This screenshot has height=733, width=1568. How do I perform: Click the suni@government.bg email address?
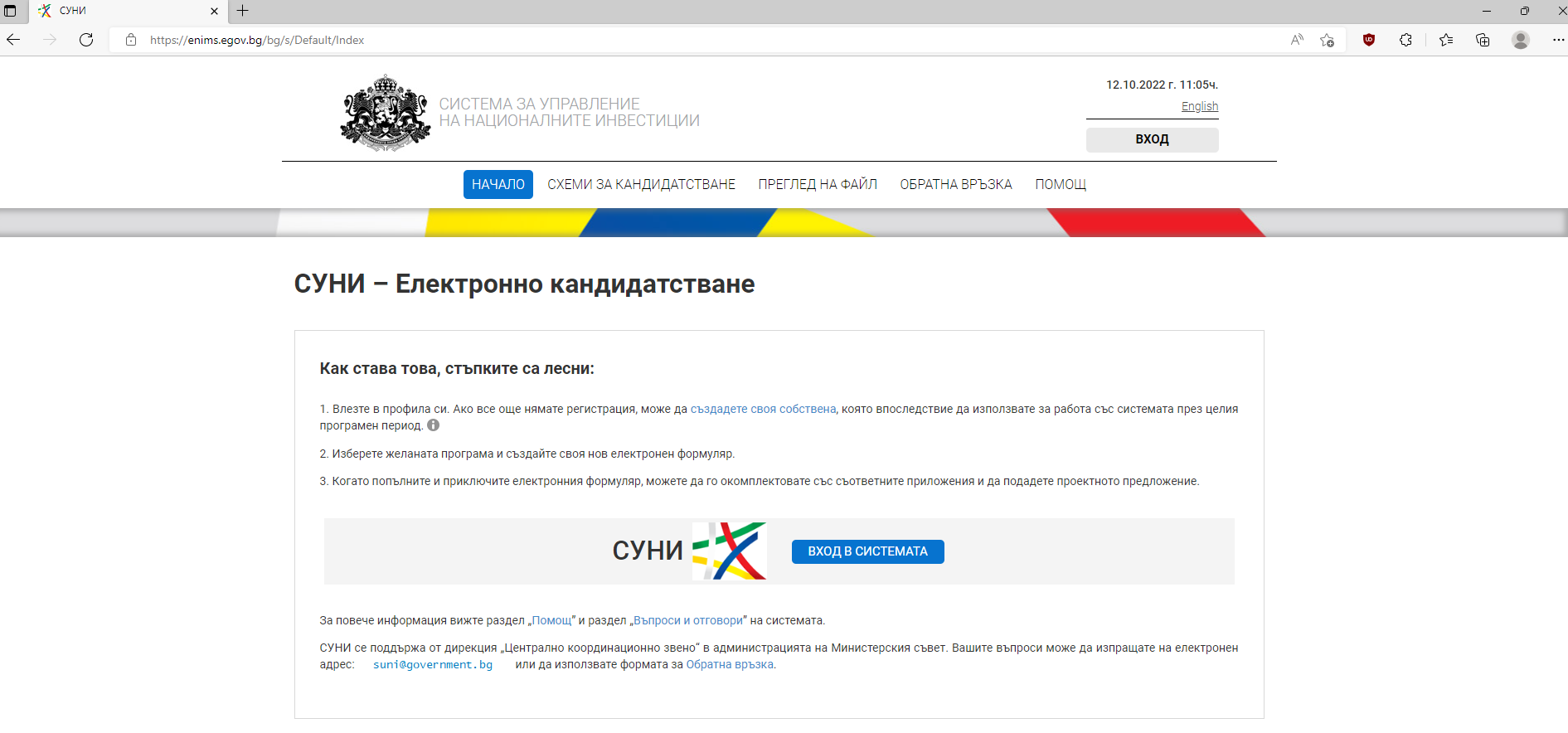point(433,665)
